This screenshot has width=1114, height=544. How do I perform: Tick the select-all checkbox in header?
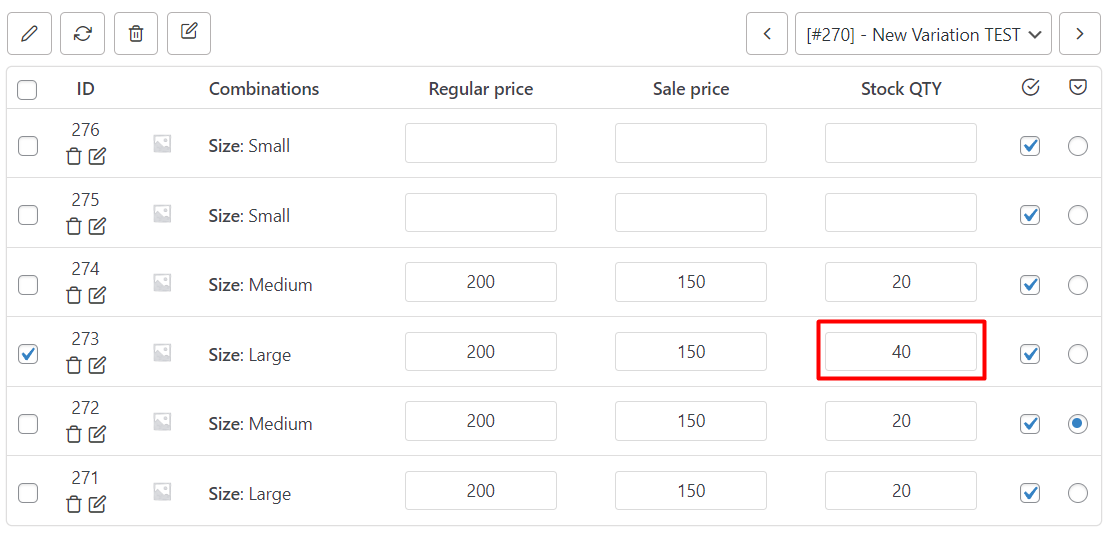[27, 89]
